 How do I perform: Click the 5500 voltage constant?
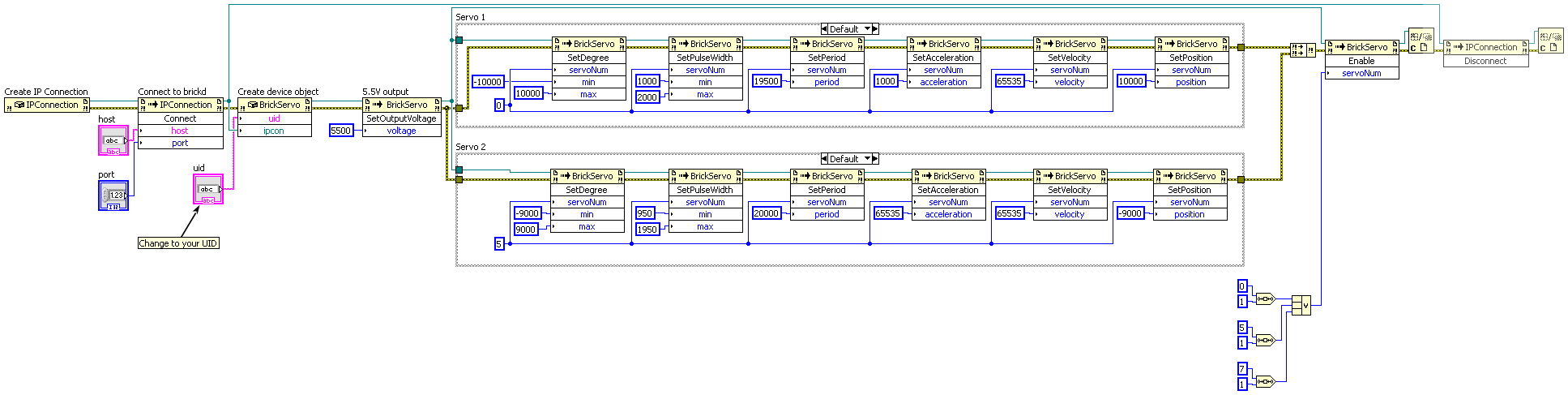[x=341, y=131]
